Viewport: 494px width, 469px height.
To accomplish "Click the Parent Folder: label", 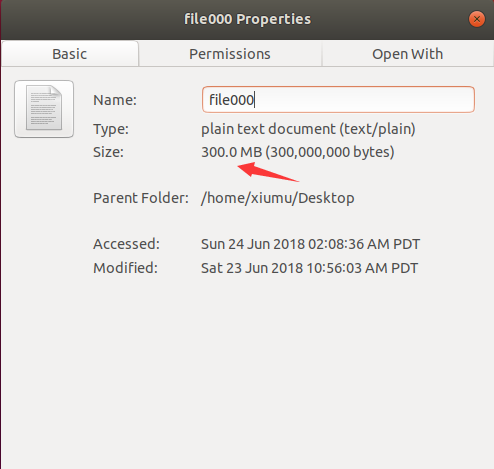I will point(141,198).
